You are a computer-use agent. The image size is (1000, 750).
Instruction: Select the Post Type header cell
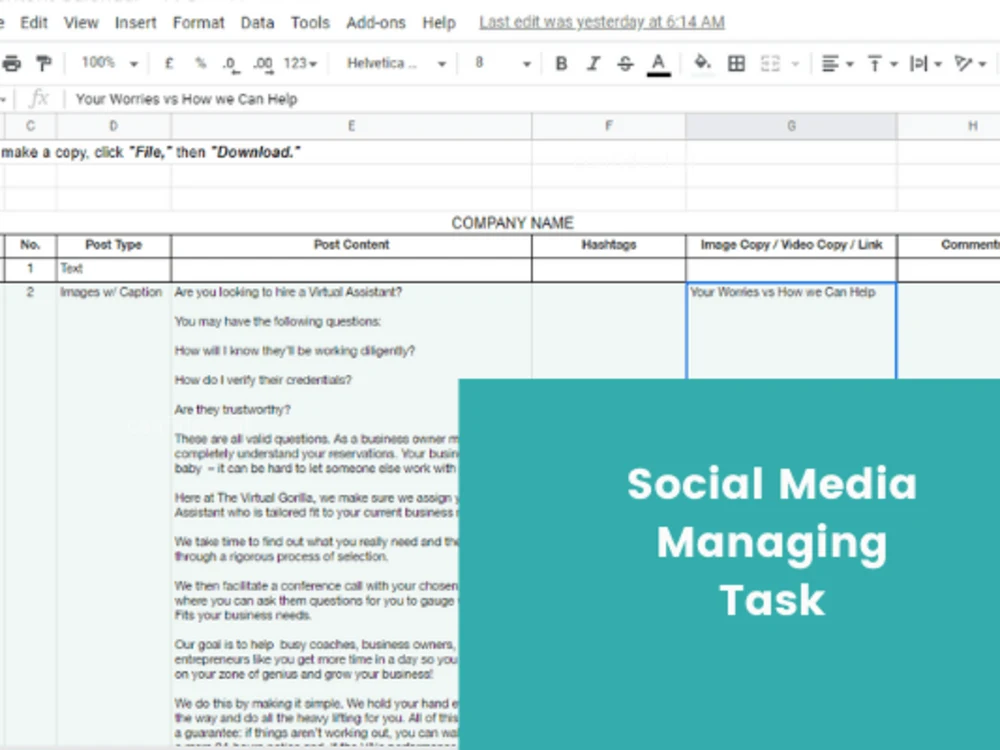click(x=114, y=245)
